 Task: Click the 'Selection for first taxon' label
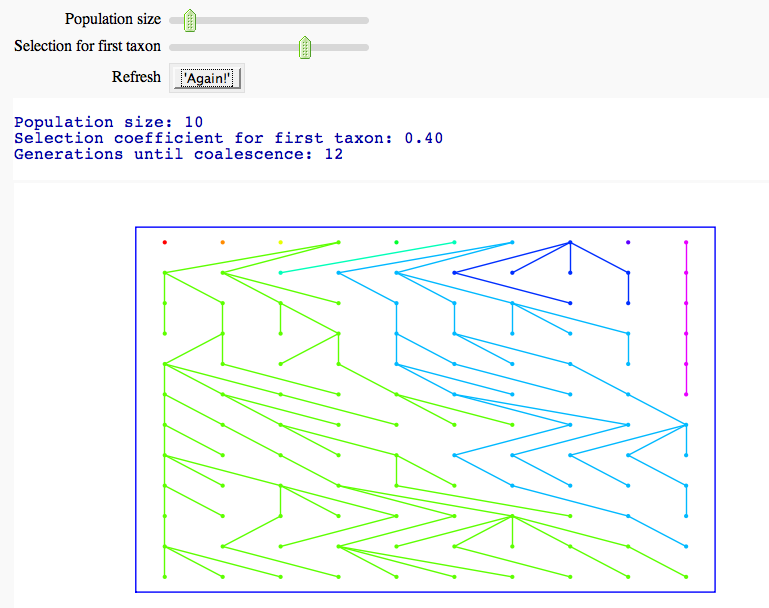87,47
